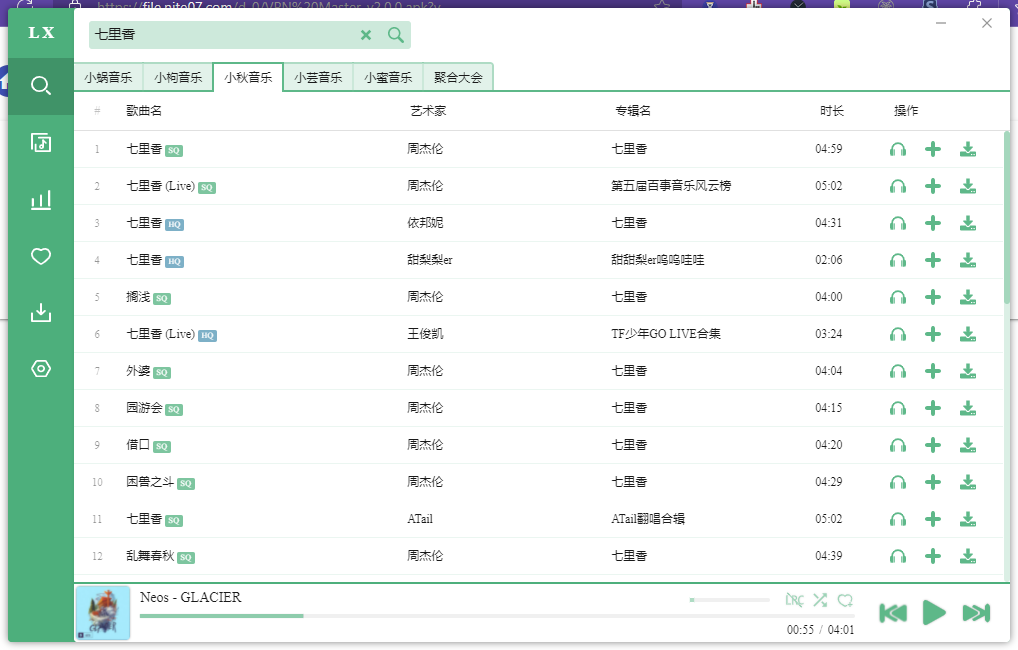
Task: Switch to the 小蜗音乐 source tab
Action: (x=108, y=77)
